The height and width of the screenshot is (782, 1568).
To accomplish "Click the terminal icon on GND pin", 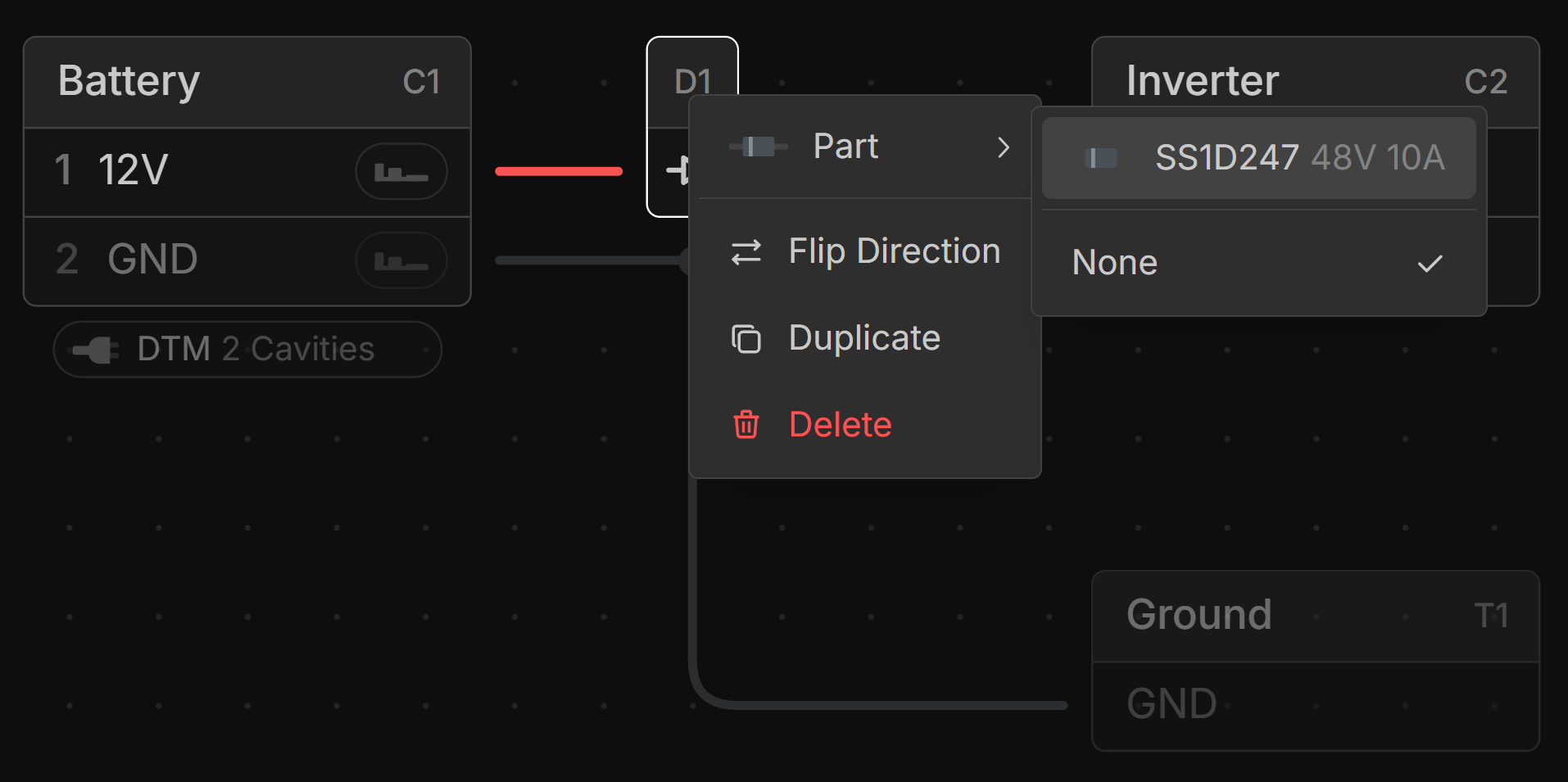I will (x=401, y=261).
